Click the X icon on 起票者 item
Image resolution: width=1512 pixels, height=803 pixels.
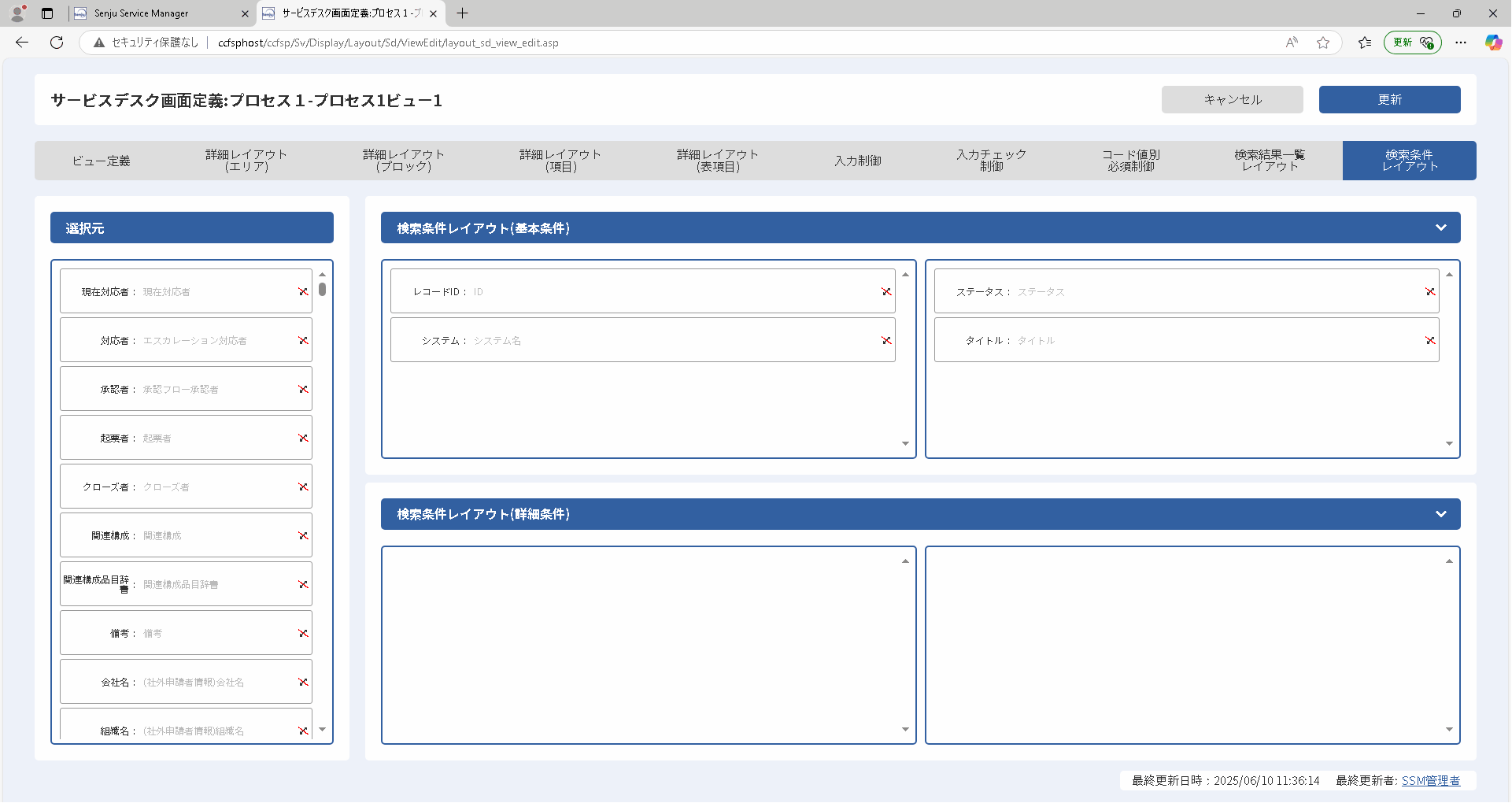point(303,439)
